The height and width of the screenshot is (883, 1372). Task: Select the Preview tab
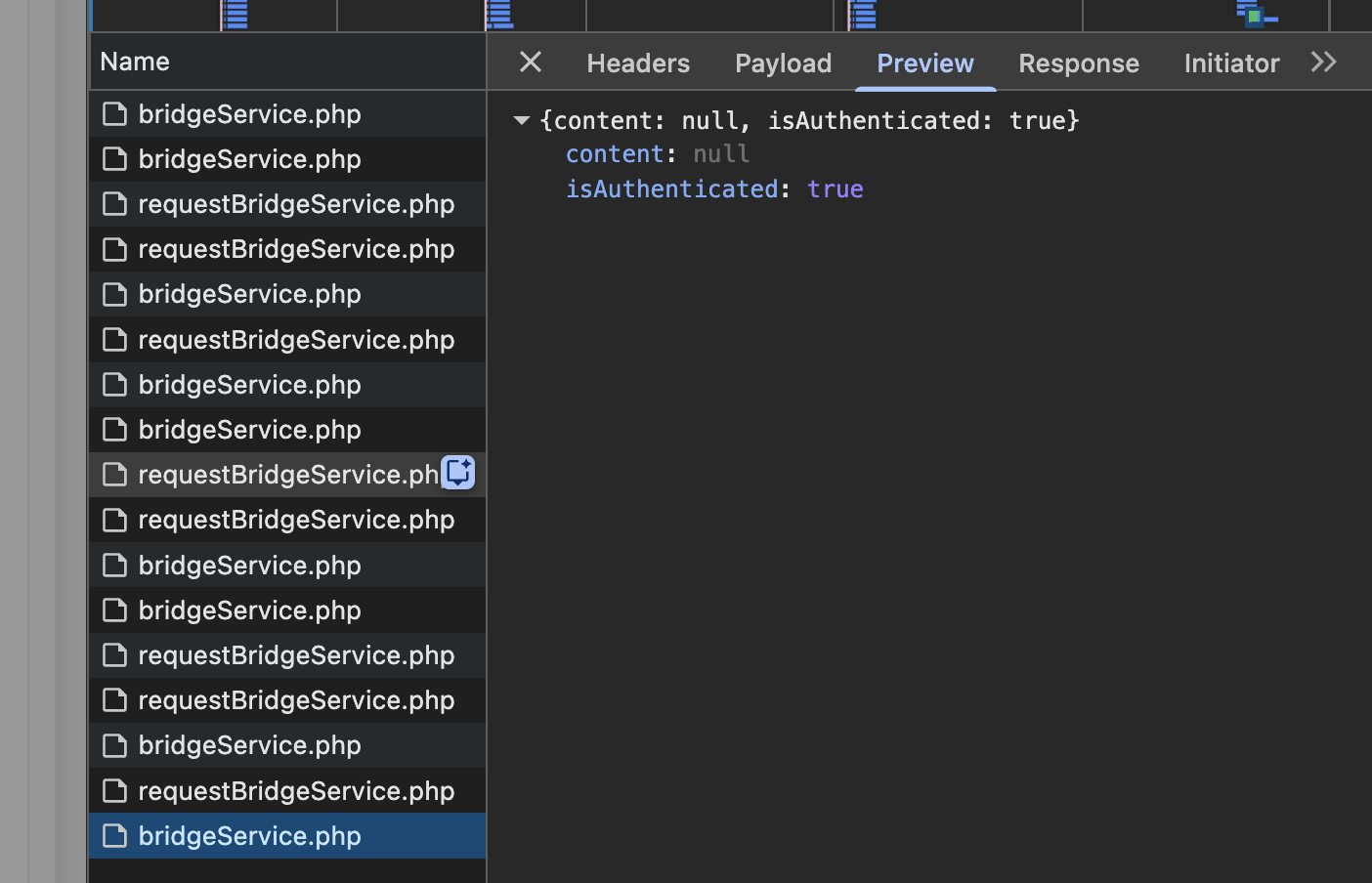coord(925,63)
